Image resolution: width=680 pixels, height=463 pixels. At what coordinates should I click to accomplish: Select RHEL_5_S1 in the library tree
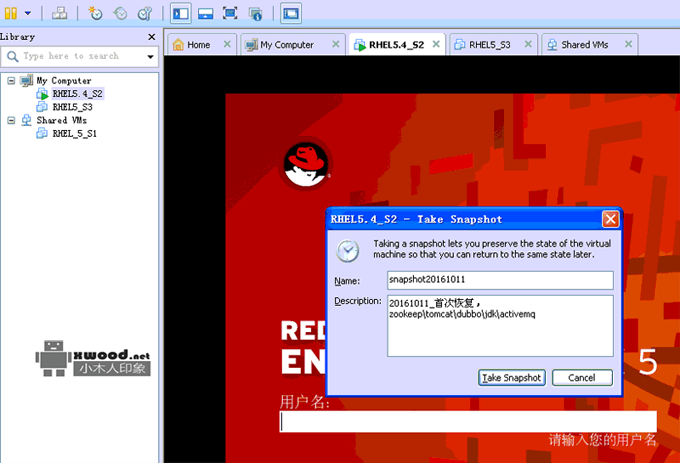click(75, 134)
